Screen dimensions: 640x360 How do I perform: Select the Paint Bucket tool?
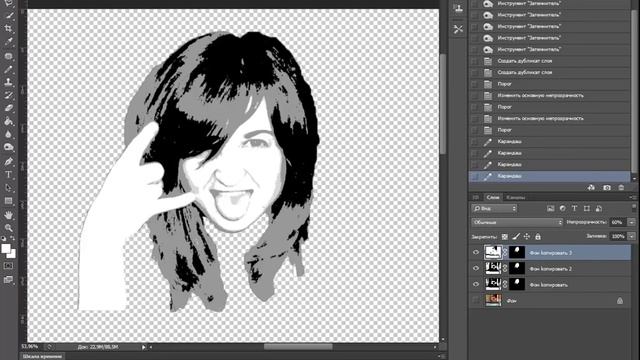tap(8, 121)
